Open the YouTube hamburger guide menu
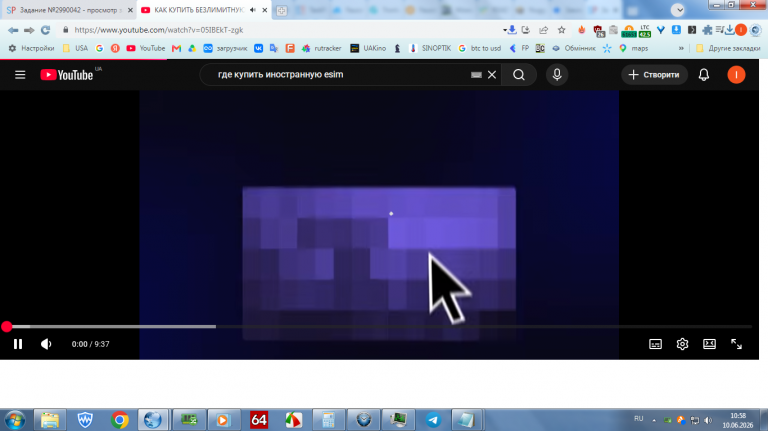 [20, 75]
